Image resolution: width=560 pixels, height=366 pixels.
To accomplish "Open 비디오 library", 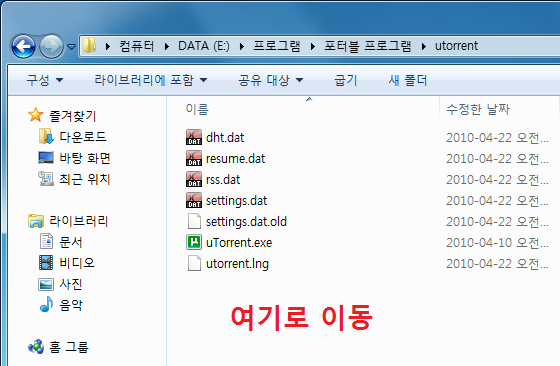I will click(x=77, y=263).
